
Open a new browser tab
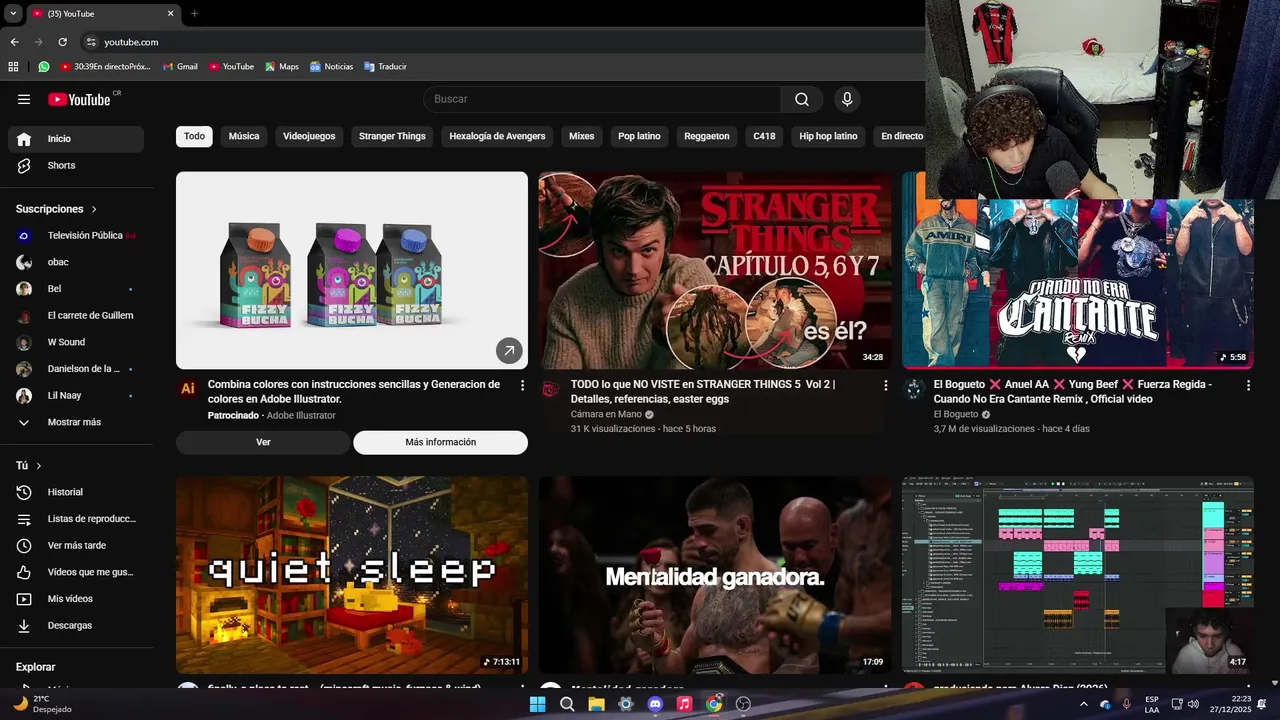tap(194, 14)
